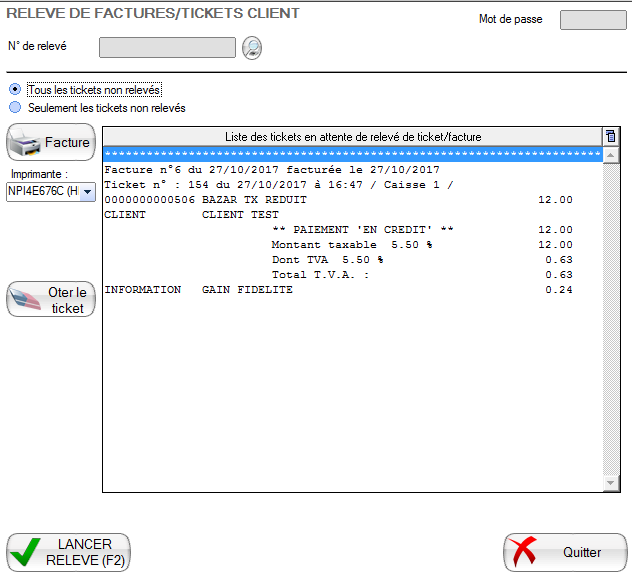Launch the relevé with green checkmark button
The height and width of the screenshot is (575, 632).
(x=68, y=552)
